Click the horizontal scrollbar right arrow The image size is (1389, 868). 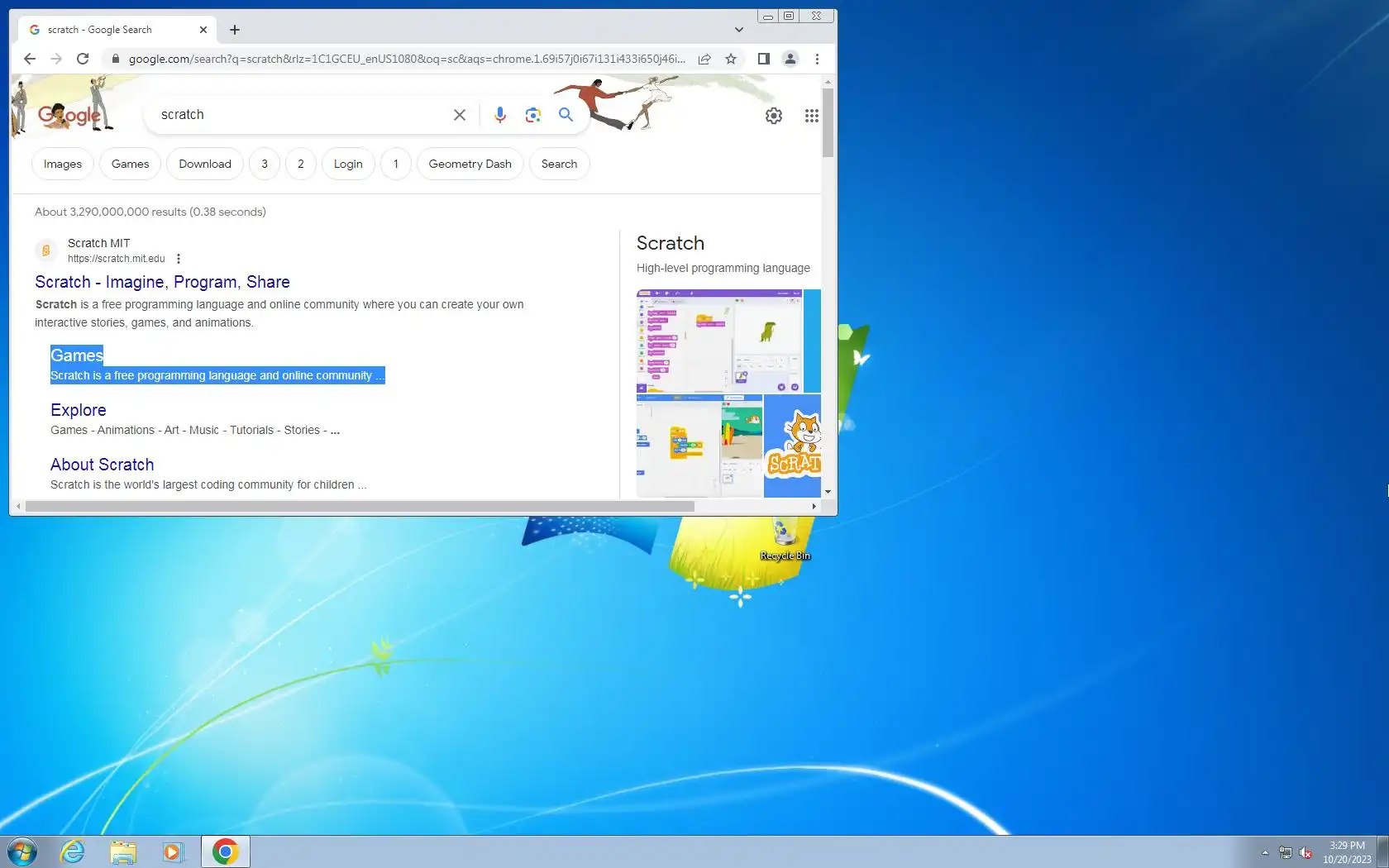[814, 506]
